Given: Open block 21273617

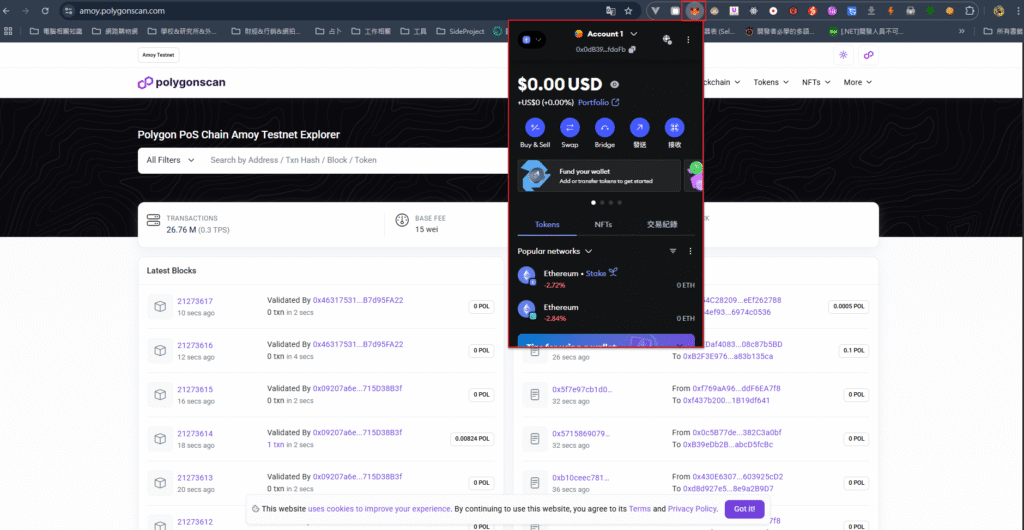Looking at the screenshot, I should click(x=195, y=302).
